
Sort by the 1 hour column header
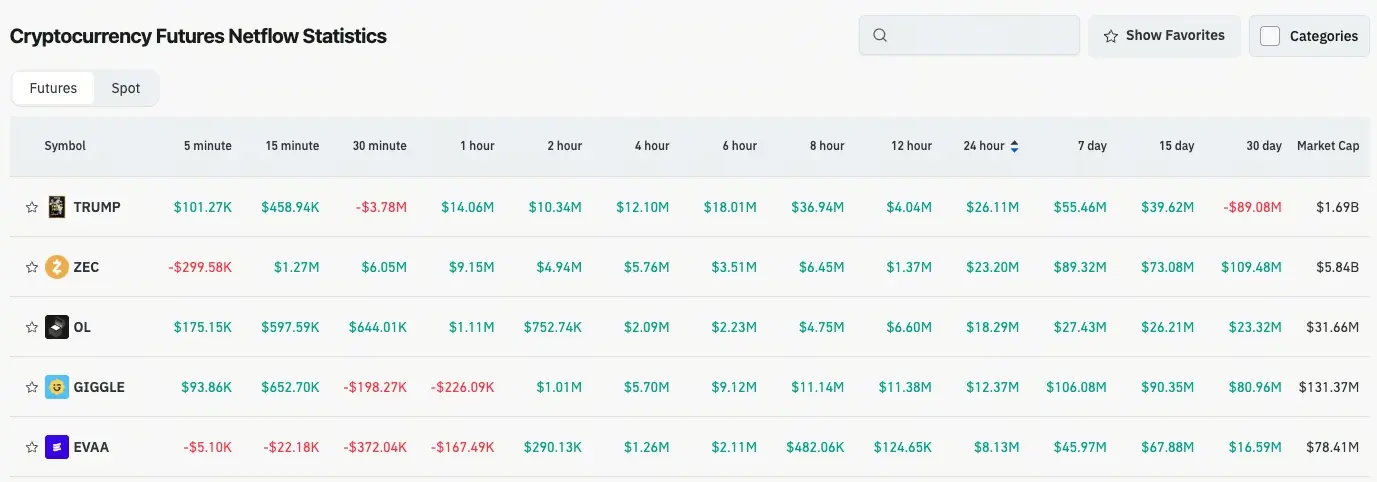click(x=477, y=146)
